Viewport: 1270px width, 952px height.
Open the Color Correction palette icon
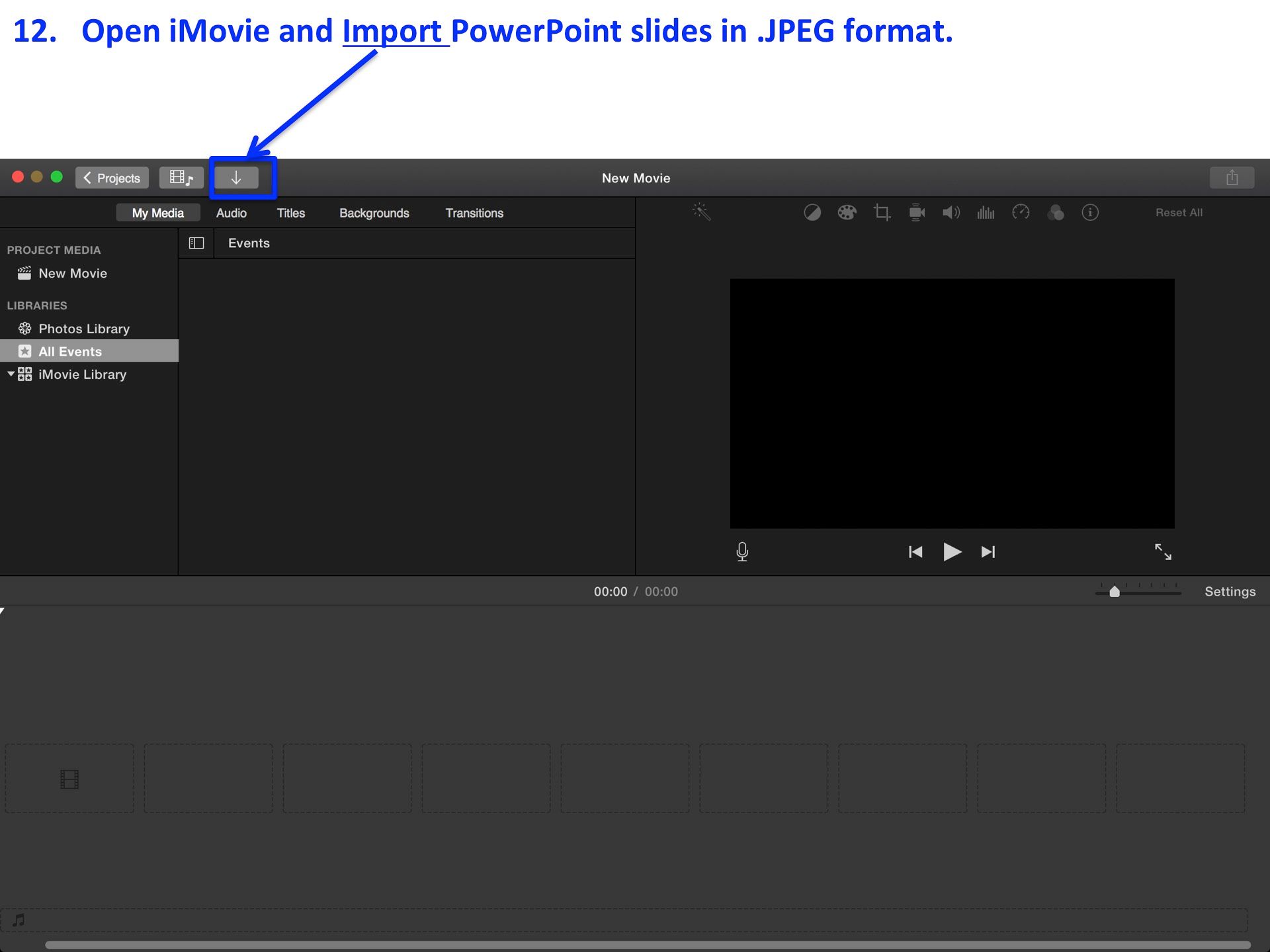tap(847, 212)
